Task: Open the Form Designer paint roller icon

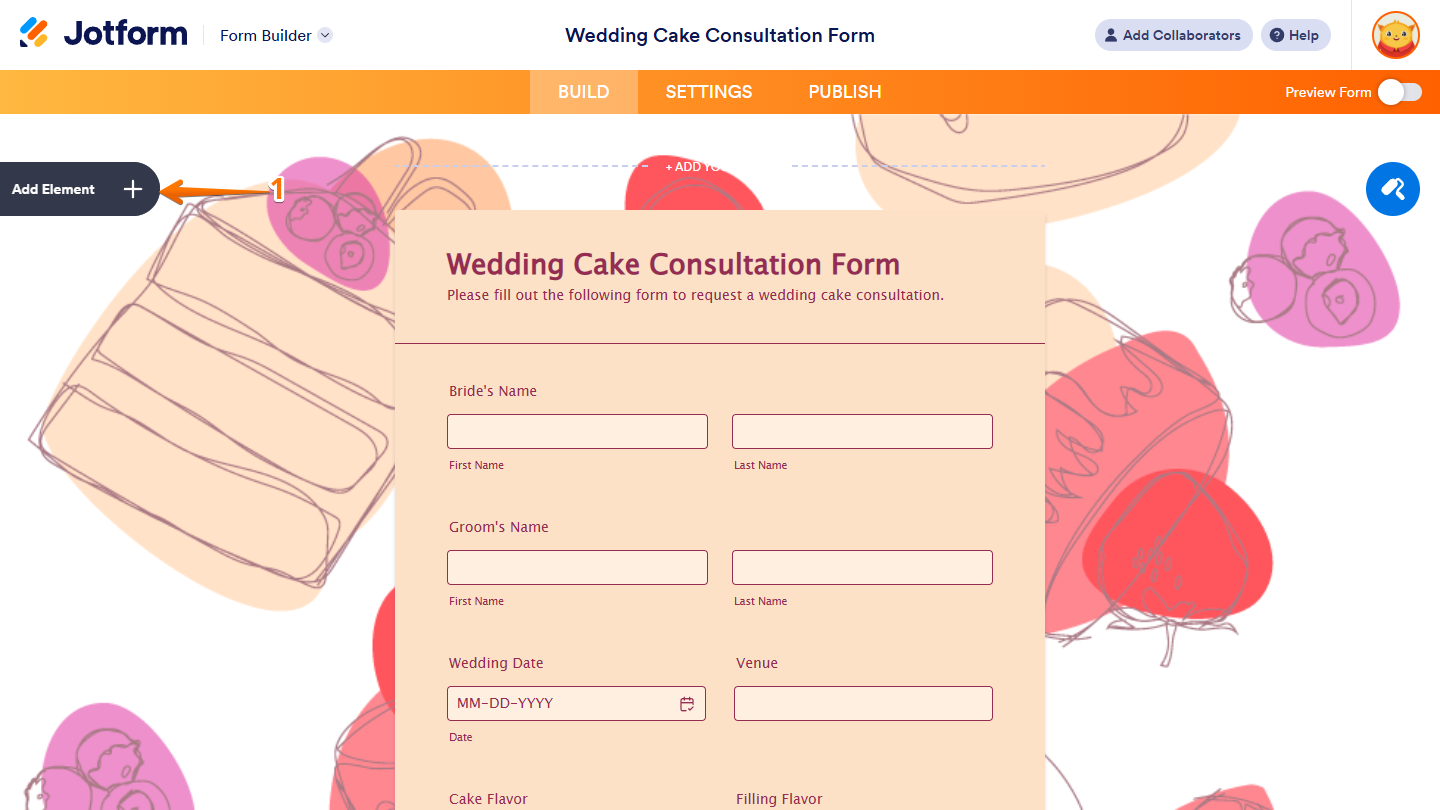Action: (x=1393, y=189)
